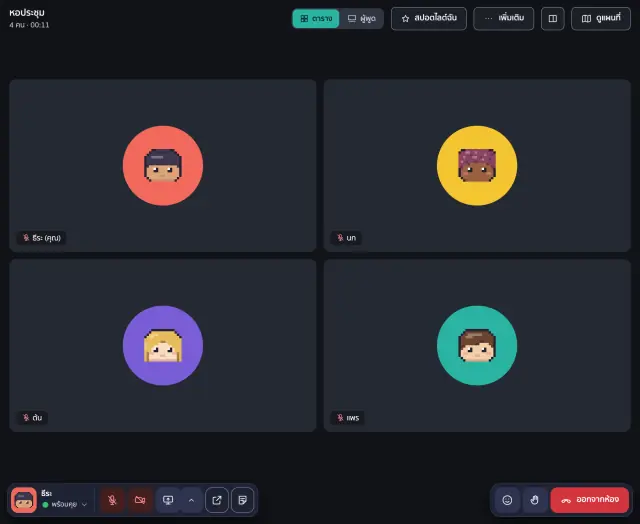Expand screen share options chevron
Viewport: 640px width, 524px height.
coord(191,500)
